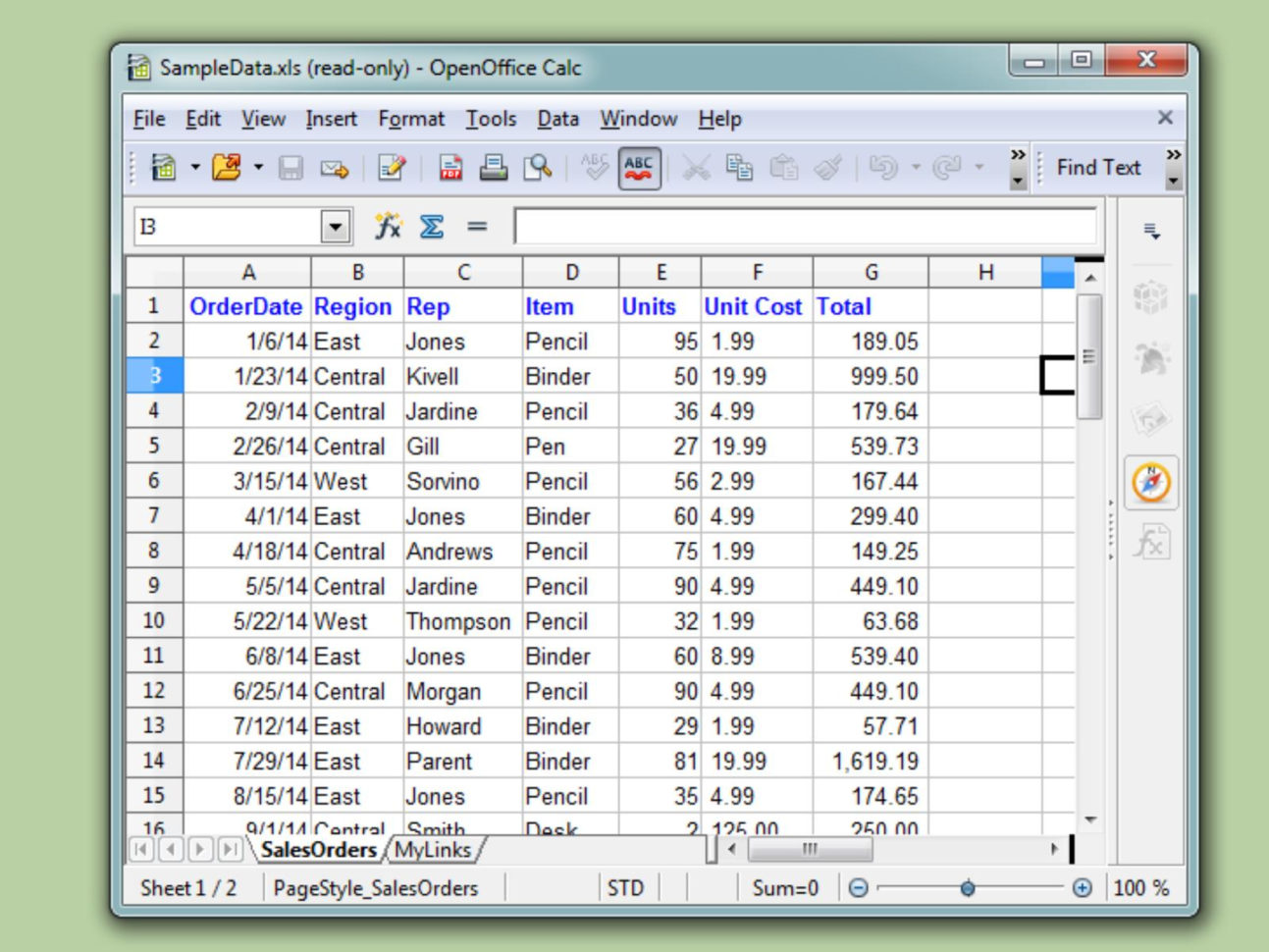
Task: Start the Spellcheck tool
Action: tap(594, 165)
